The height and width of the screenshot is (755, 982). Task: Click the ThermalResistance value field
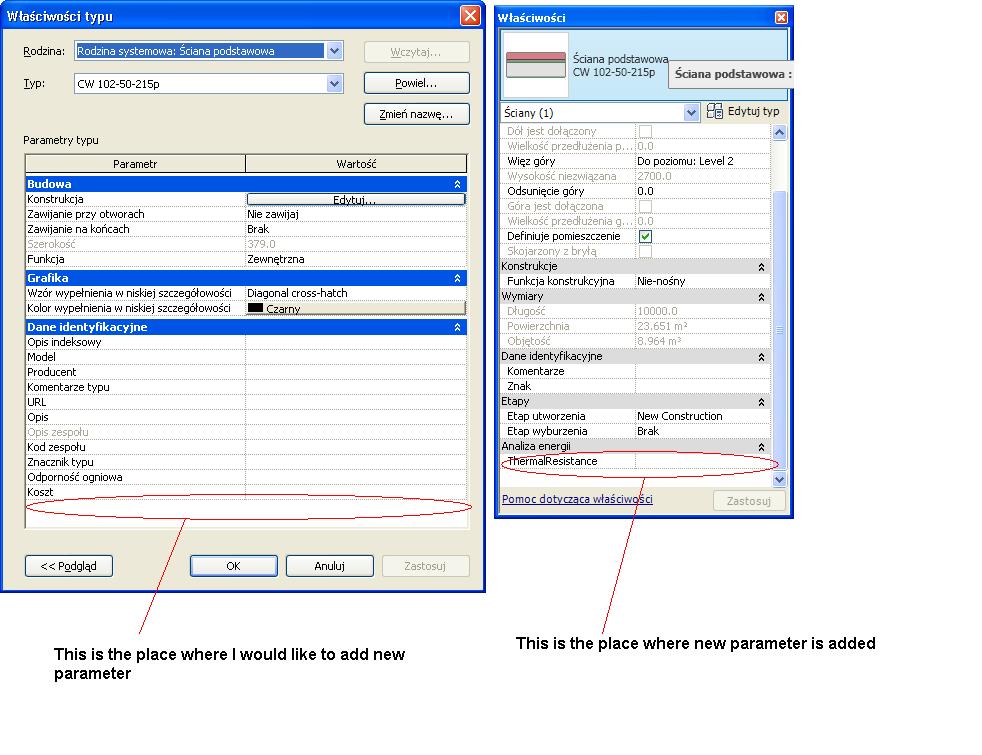(702, 462)
